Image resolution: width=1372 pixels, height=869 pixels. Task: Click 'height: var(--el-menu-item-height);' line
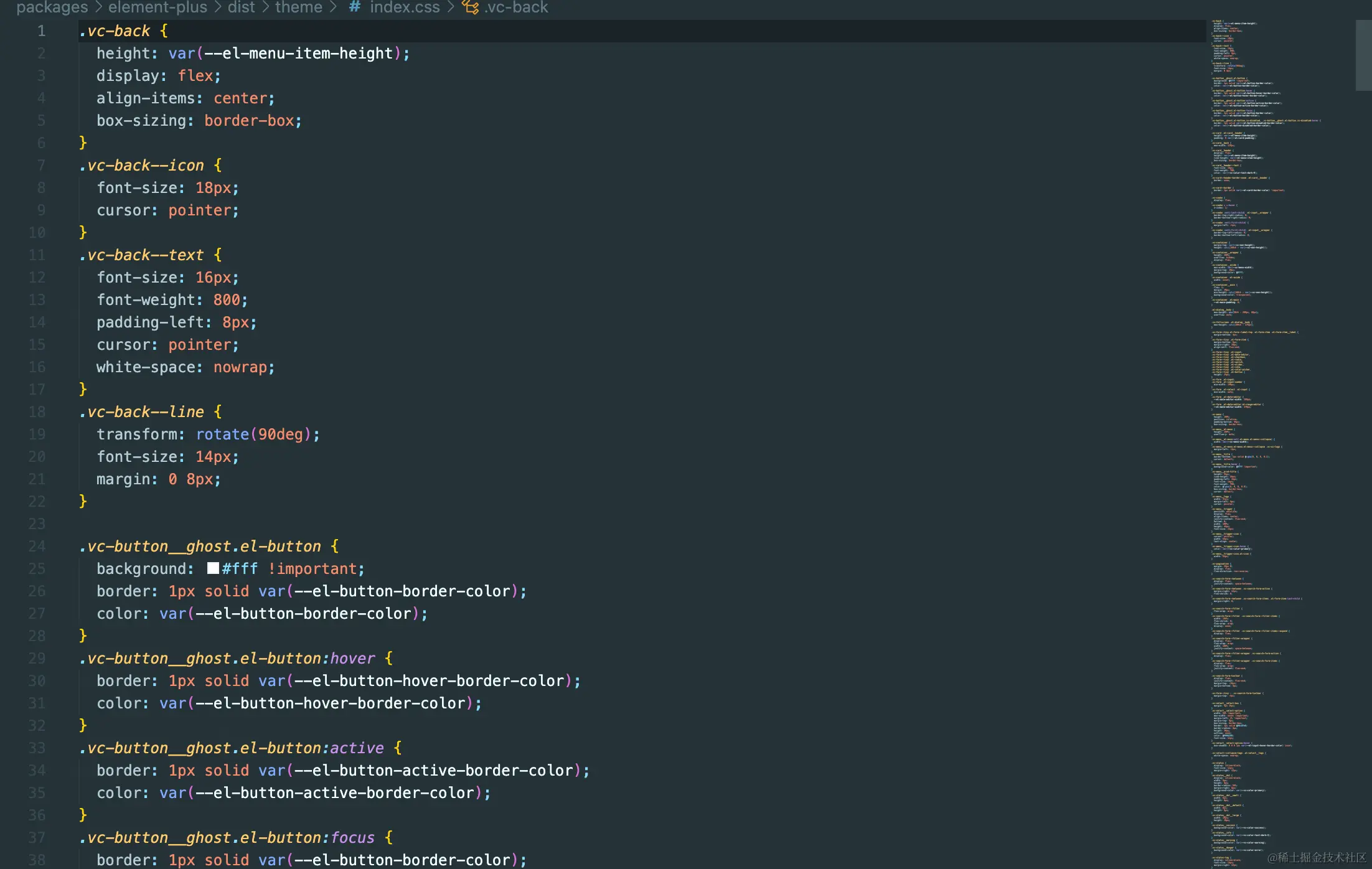(253, 54)
